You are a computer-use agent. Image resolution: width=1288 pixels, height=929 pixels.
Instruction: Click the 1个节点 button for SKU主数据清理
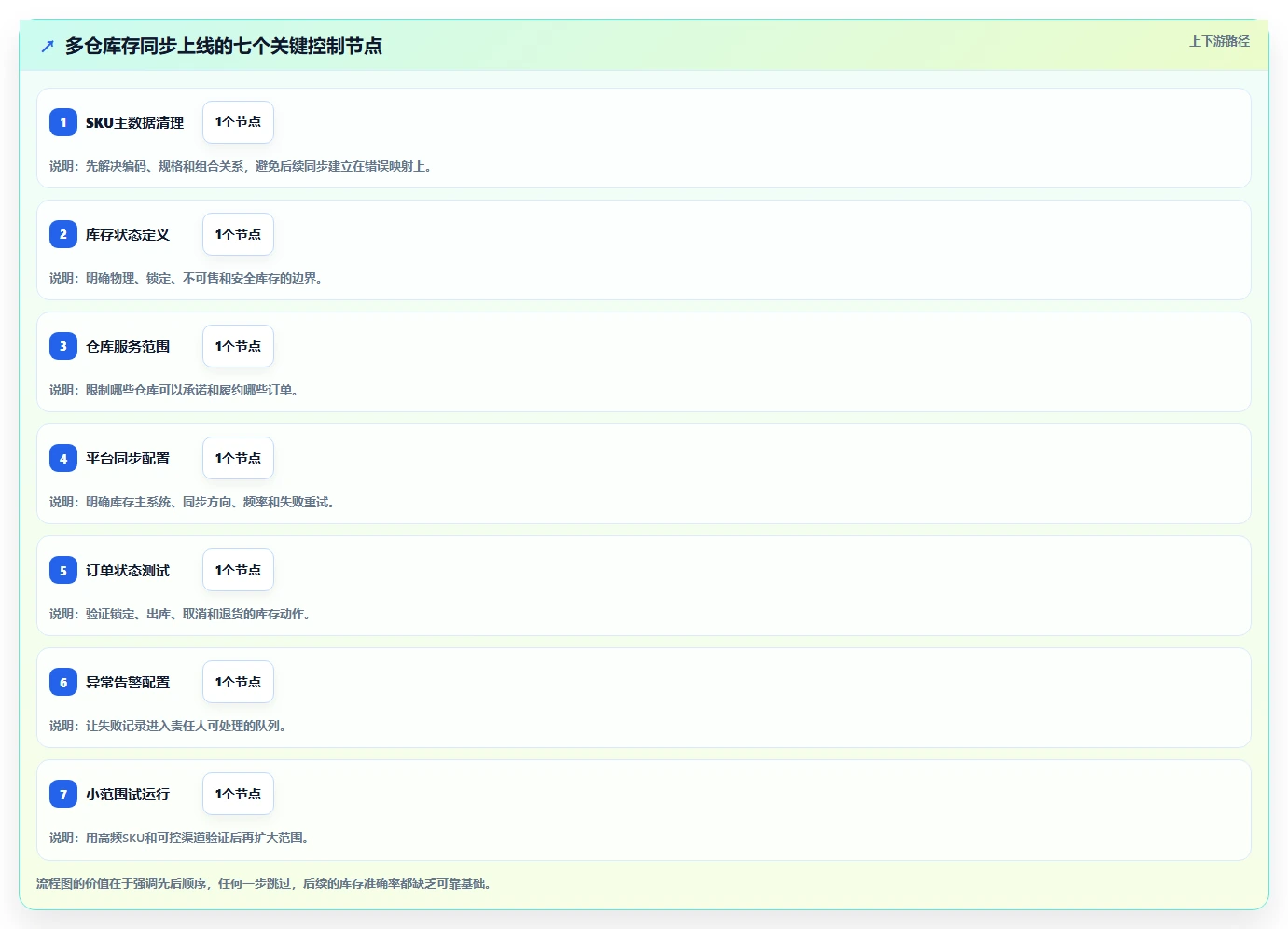[x=238, y=122]
